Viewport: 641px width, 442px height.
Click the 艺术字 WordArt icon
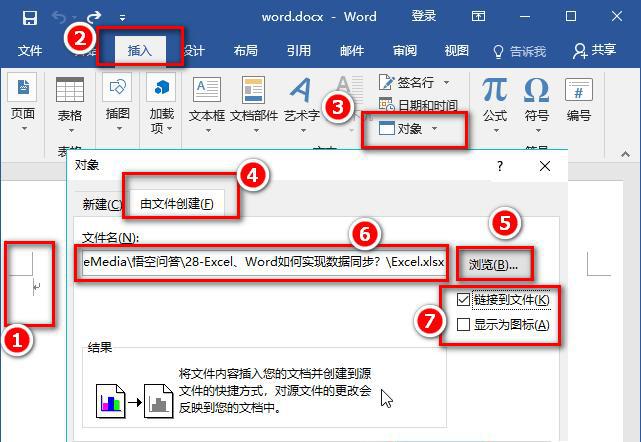click(x=301, y=89)
